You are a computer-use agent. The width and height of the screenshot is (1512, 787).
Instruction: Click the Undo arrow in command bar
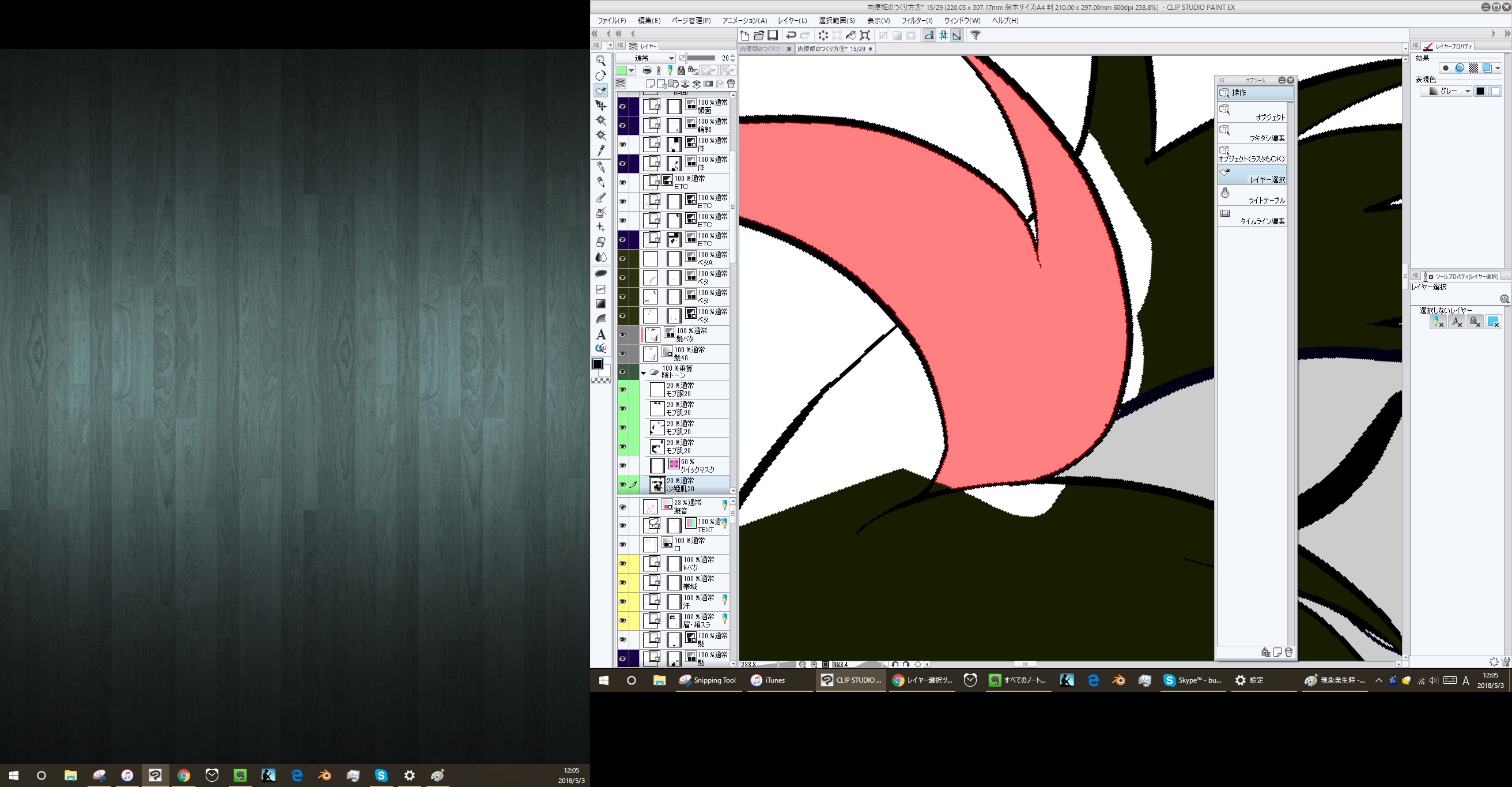point(791,35)
